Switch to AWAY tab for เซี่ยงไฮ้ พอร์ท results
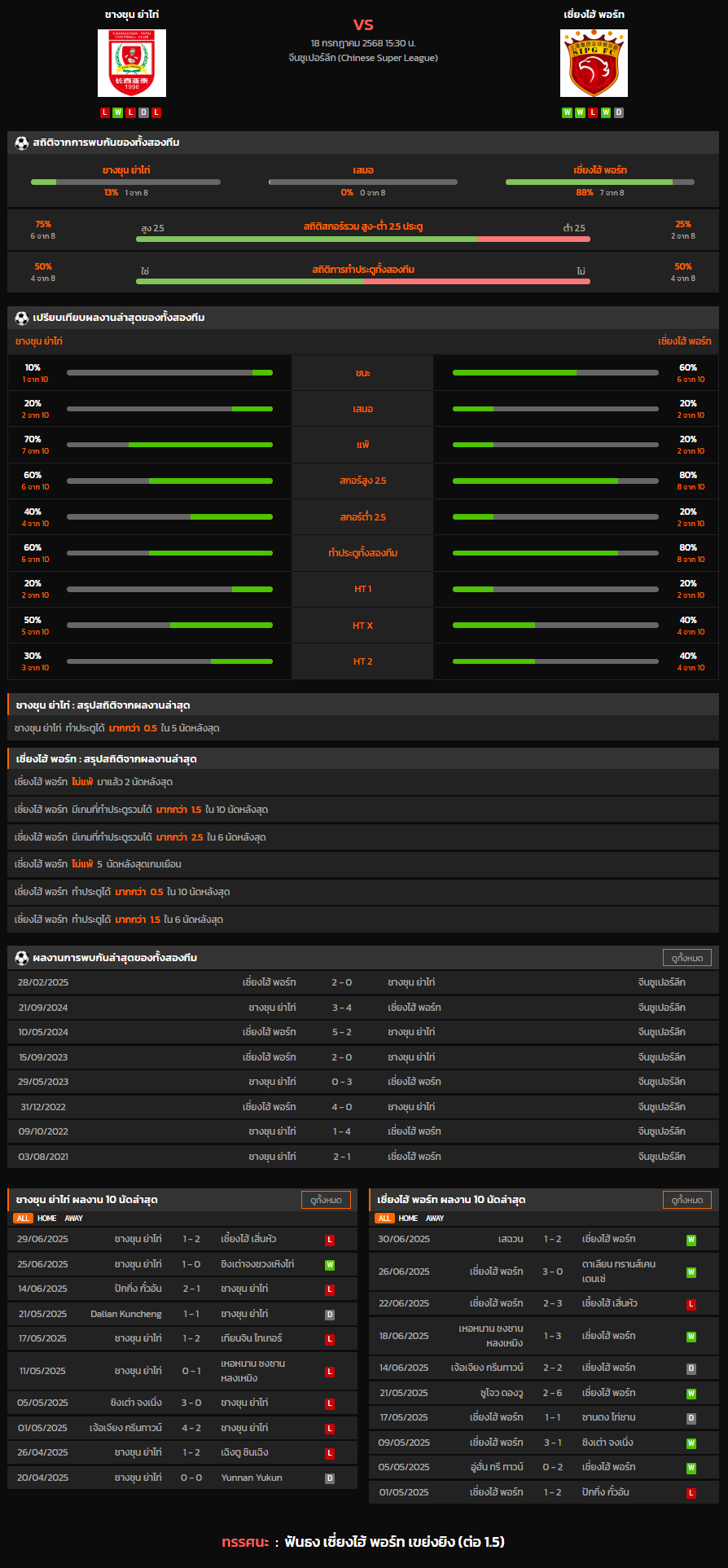 pos(436,1219)
